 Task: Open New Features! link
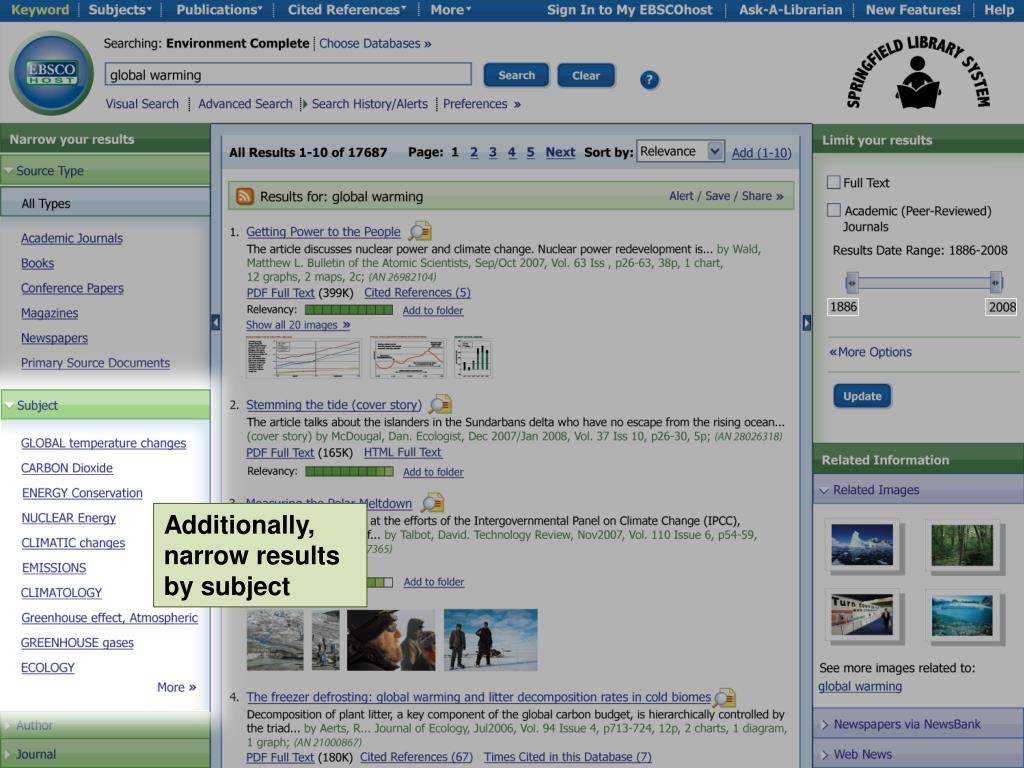pos(913,10)
